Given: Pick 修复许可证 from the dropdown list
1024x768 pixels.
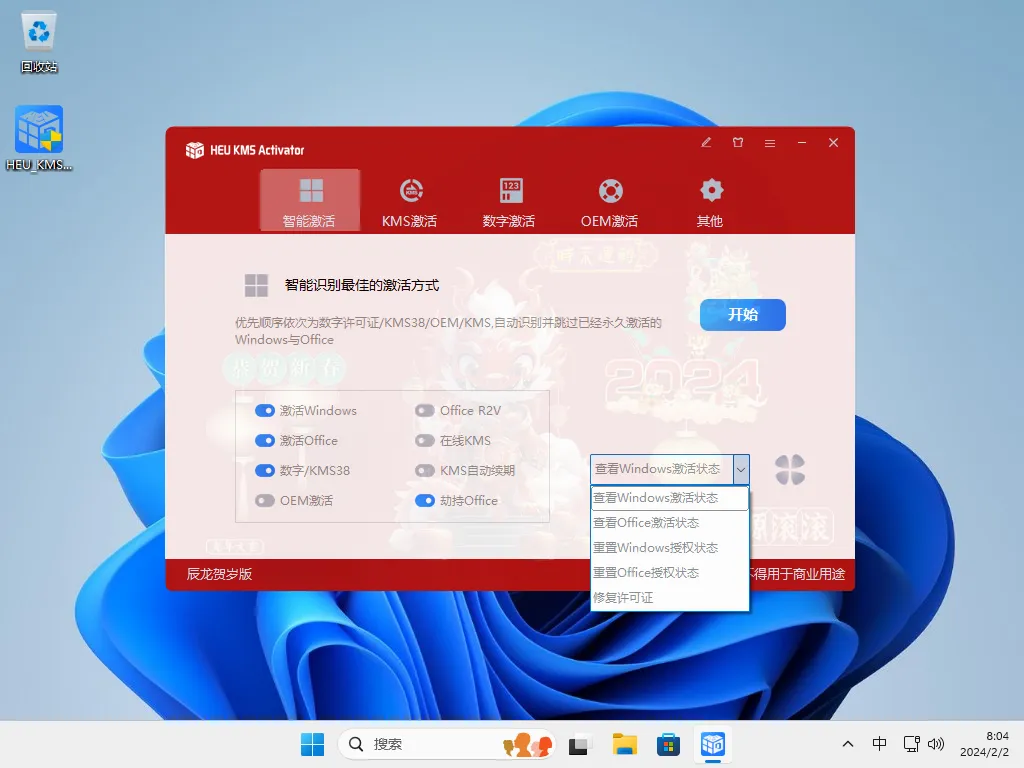Looking at the screenshot, I should pos(669,598).
